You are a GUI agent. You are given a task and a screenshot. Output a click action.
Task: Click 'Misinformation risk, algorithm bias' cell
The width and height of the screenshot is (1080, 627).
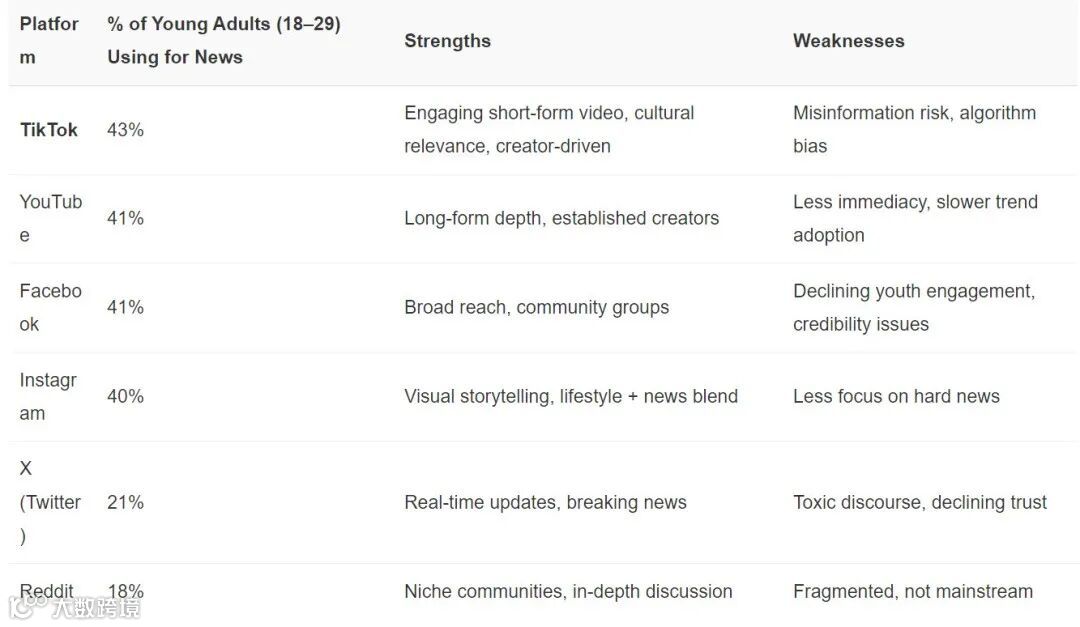pos(914,129)
